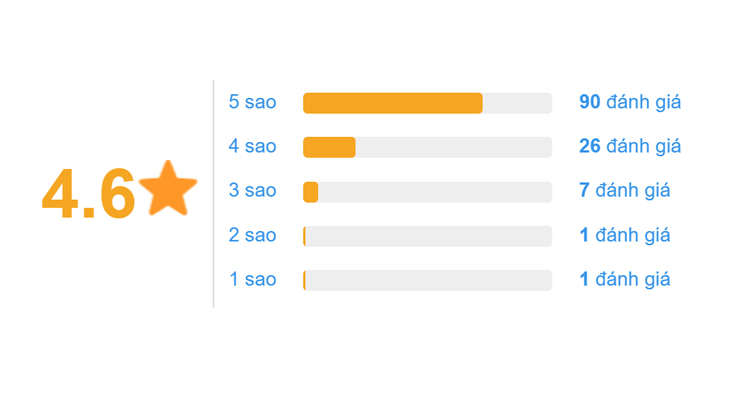The height and width of the screenshot is (400, 730).
Task: Click the 2 sao rating label
Action: coord(252,235)
